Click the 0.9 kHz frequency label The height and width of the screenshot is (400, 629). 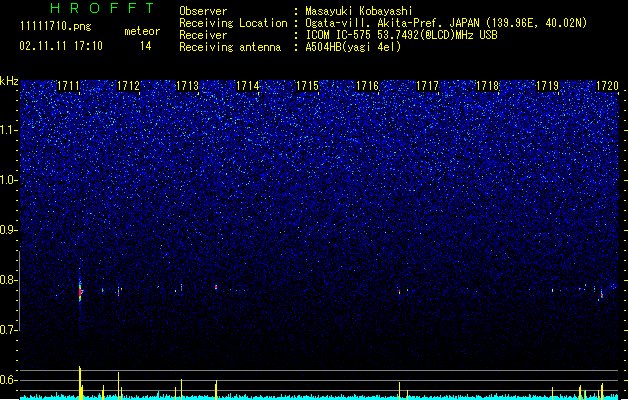point(9,230)
